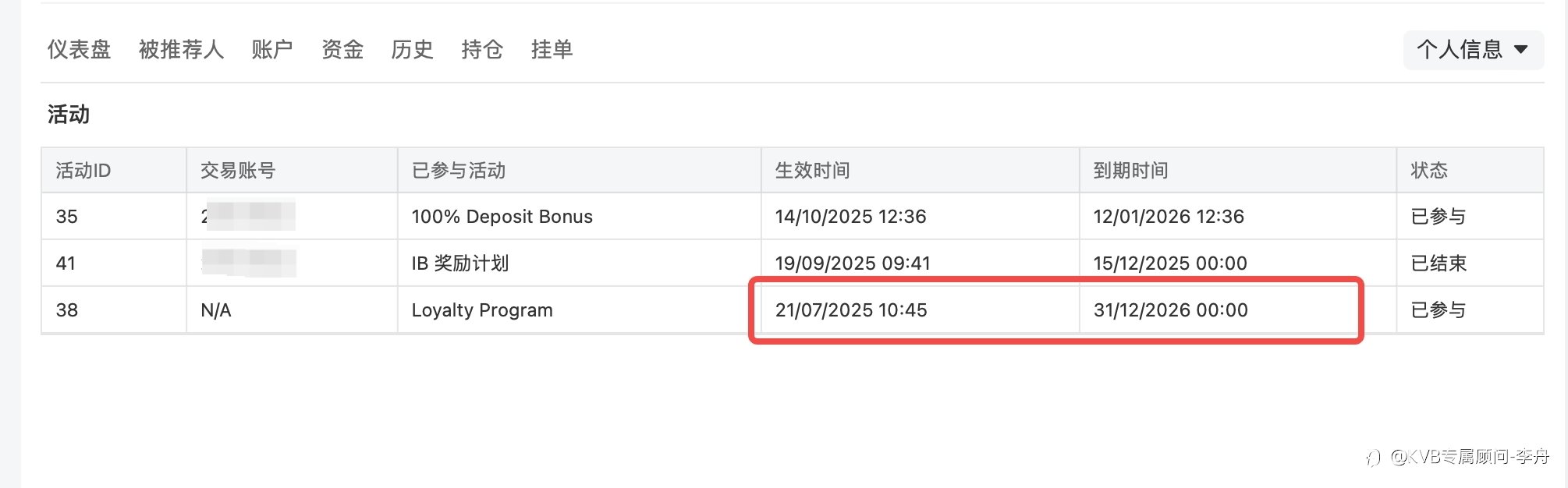1568x488 pixels.
Task: Select the Loyalty Program activity entry
Action: tap(482, 310)
